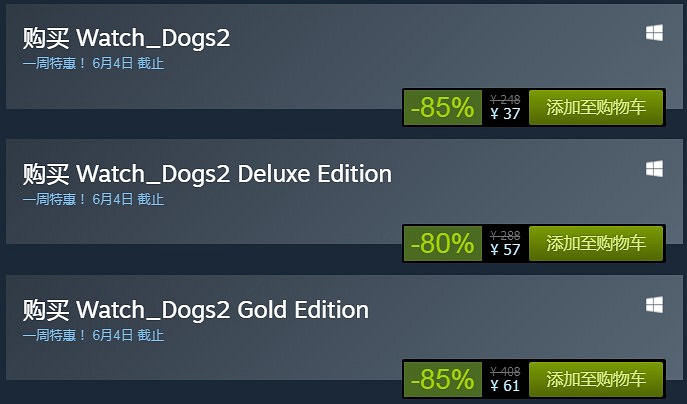Image resolution: width=687 pixels, height=404 pixels.
Task: Click Windows platform icon for Deluxe Edition
Action: [x=654, y=169]
